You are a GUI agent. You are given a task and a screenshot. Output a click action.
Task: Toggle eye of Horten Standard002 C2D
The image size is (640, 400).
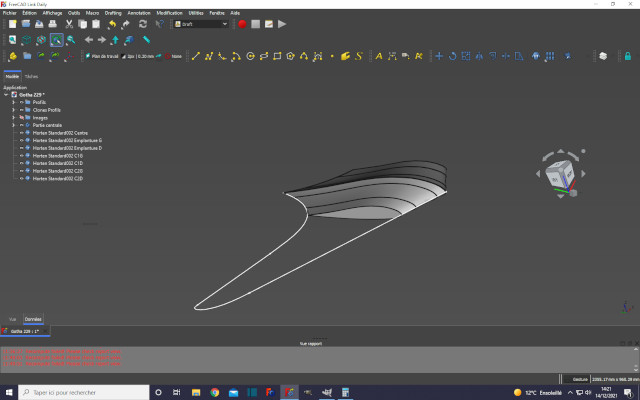[x=22, y=179]
